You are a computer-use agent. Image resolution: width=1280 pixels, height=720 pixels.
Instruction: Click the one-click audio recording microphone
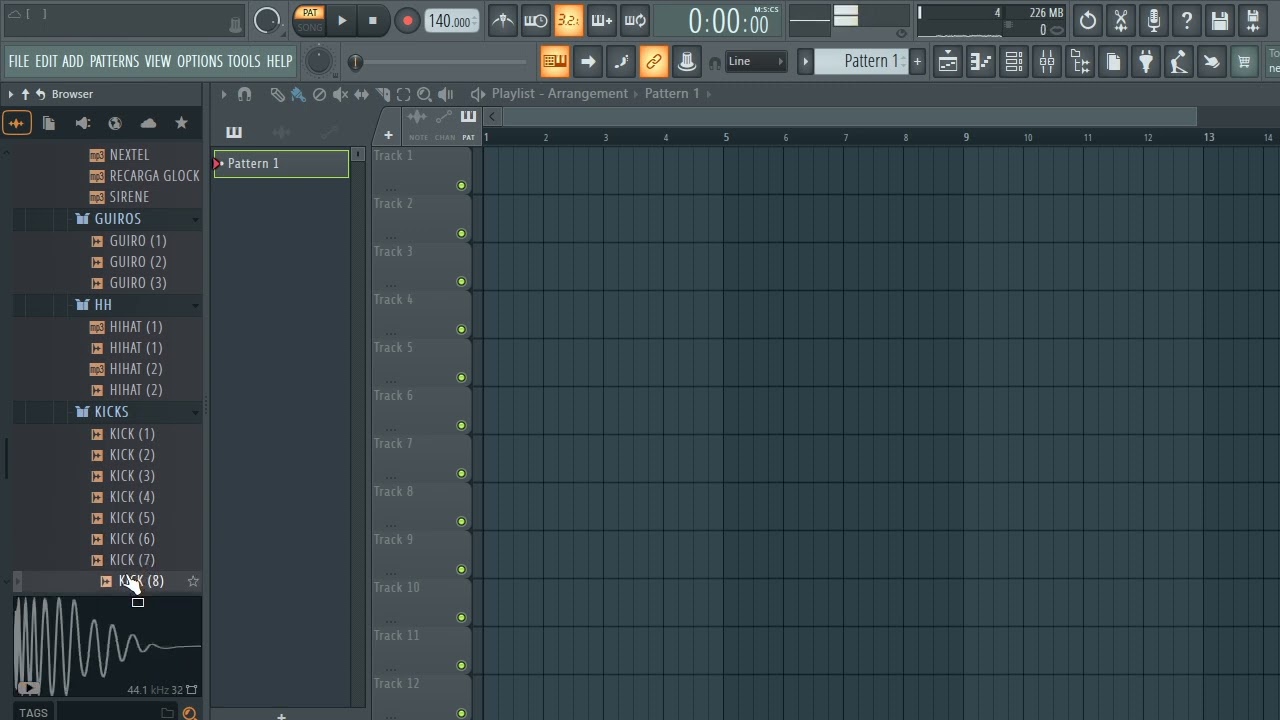click(1154, 20)
